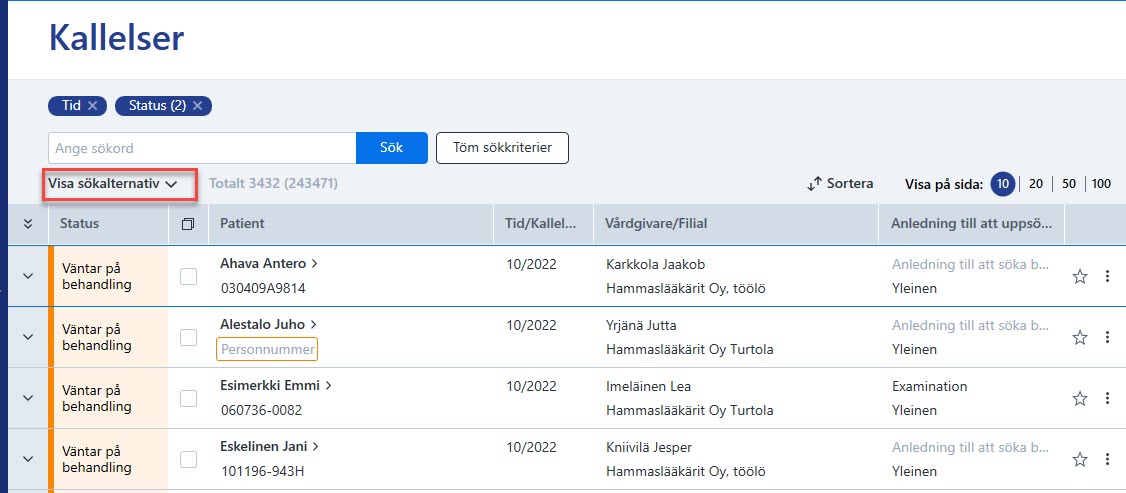Click the personal number 101196-943H
This screenshot has width=1126, height=493.
click(x=263, y=471)
